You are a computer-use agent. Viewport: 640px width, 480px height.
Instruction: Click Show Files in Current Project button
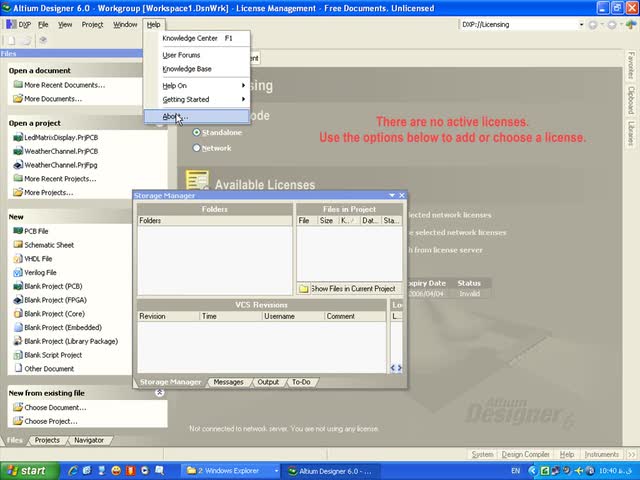point(347,289)
